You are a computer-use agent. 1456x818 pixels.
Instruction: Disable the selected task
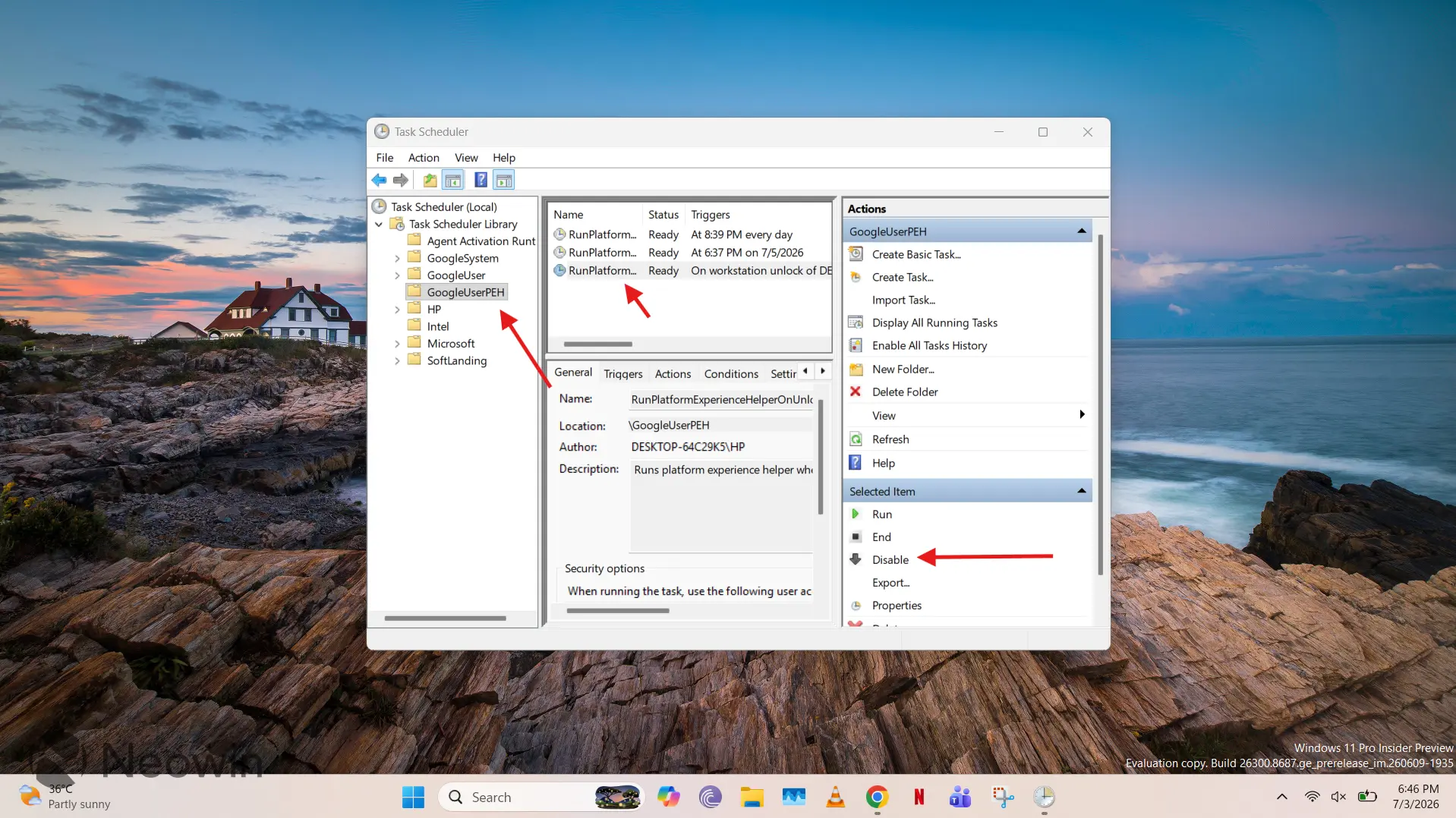click(890, 560)
